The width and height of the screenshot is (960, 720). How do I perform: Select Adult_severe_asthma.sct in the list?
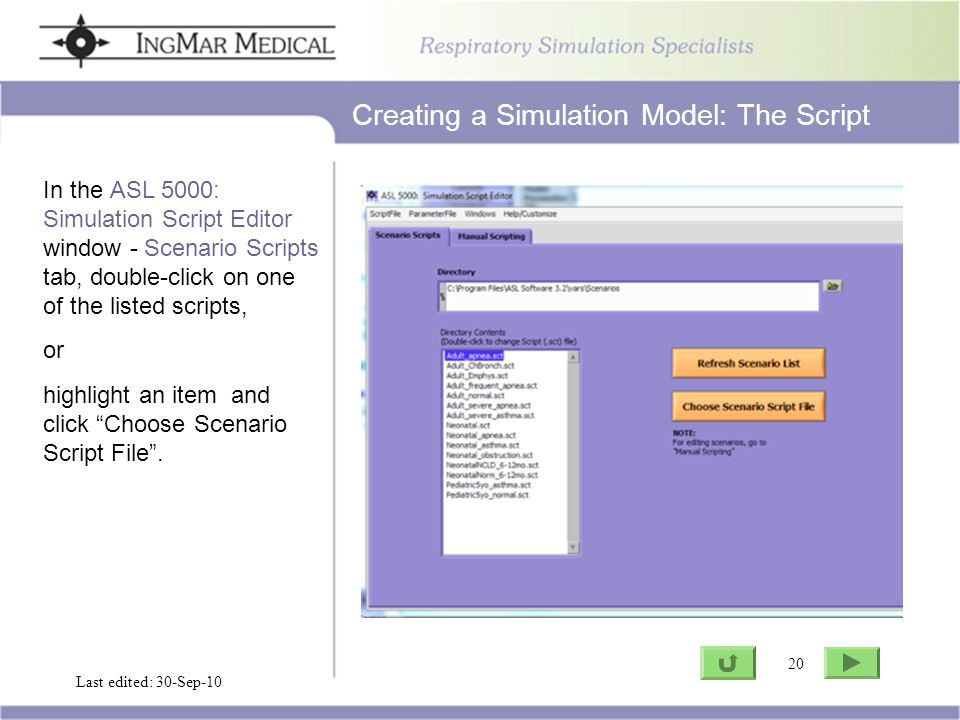click(x=490, y=415)
